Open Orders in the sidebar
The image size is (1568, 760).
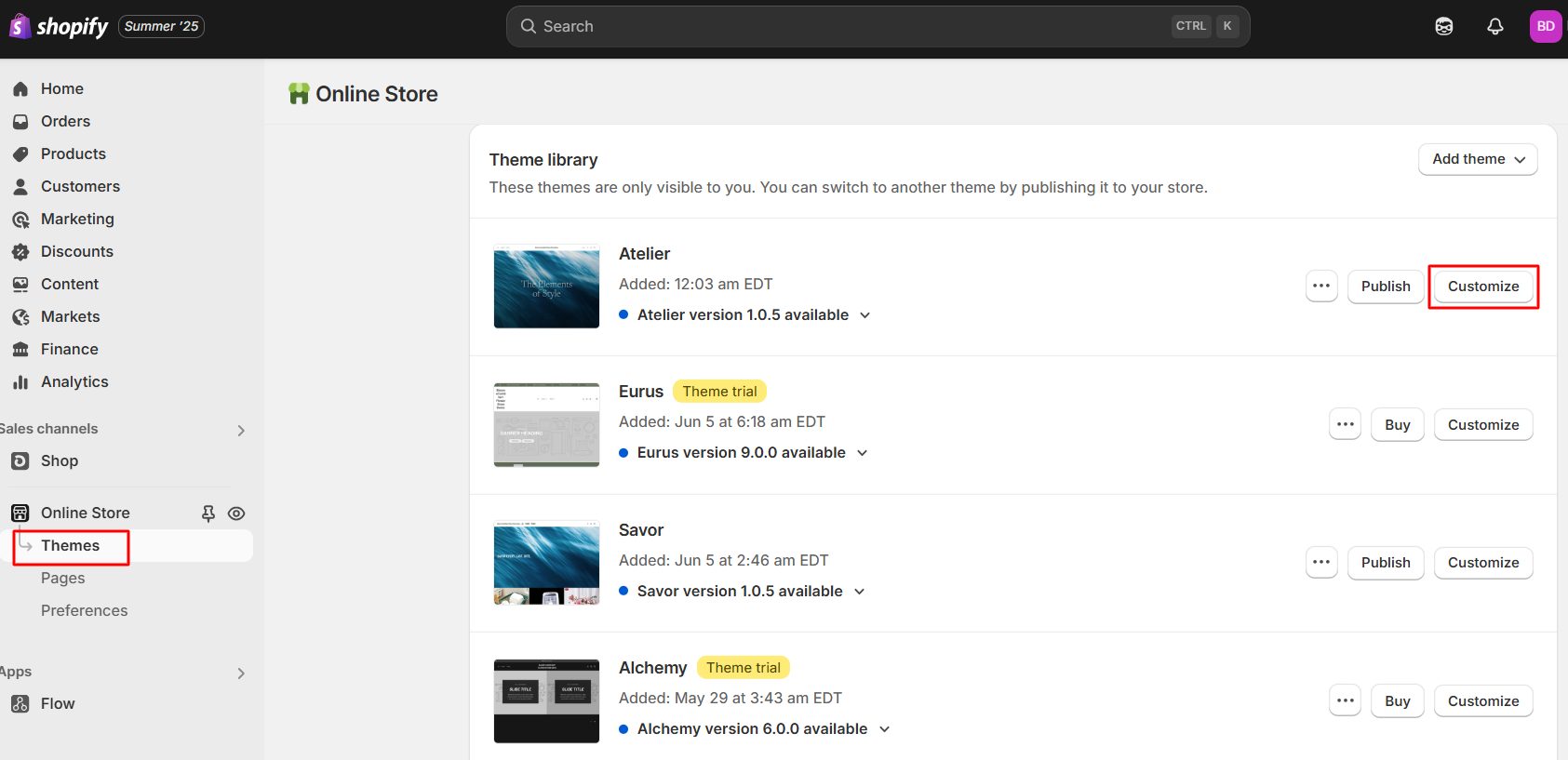pos(65,122)
